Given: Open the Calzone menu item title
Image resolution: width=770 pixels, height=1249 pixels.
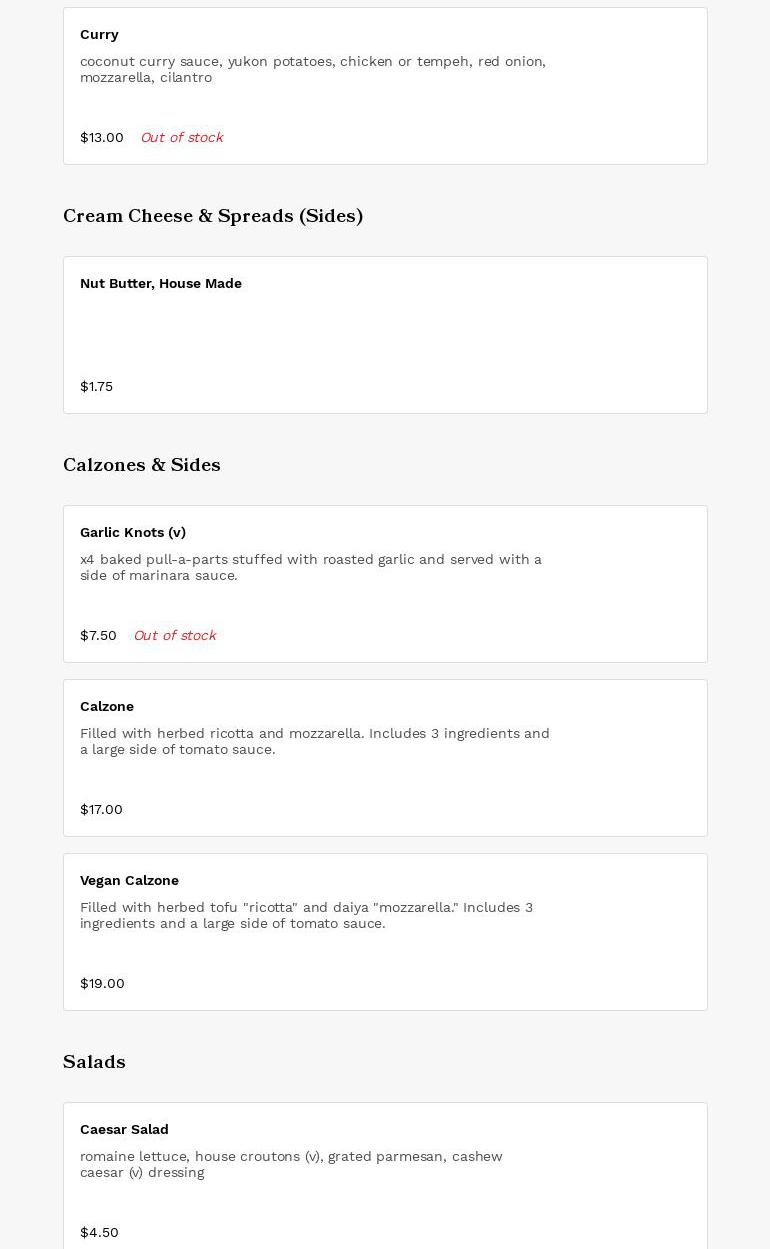Looking at the screenshot, I should [107, 707].
